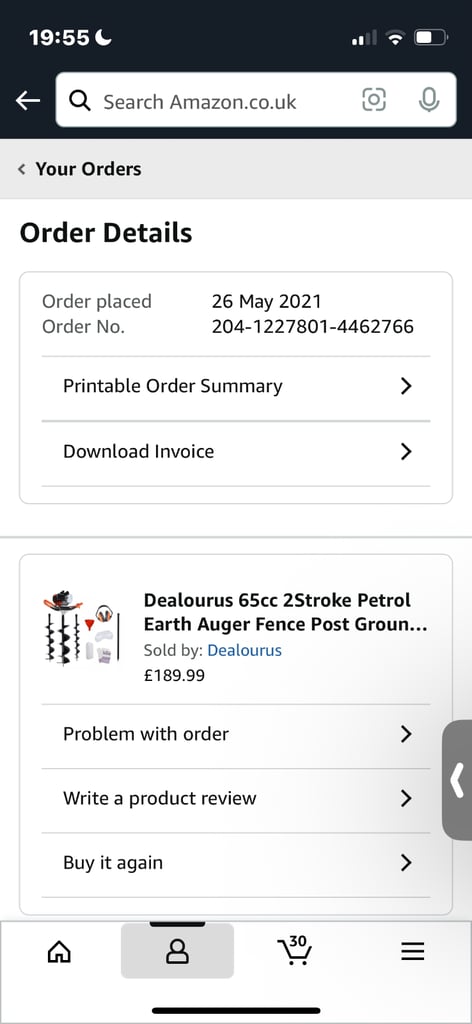The width and height of the screenshot is (472, 1024).
Task: Open the camera lens search icon
Action: point(374,100)
